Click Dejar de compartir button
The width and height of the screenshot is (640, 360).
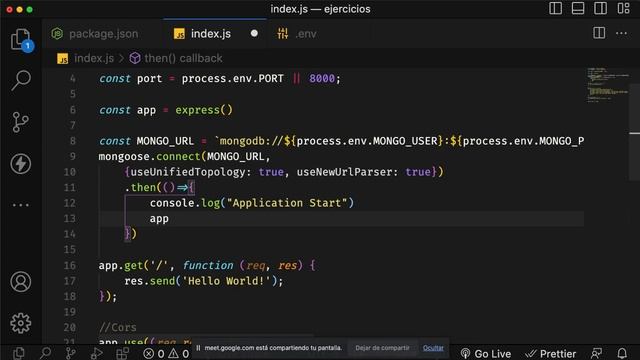click(x=382, y=348)
